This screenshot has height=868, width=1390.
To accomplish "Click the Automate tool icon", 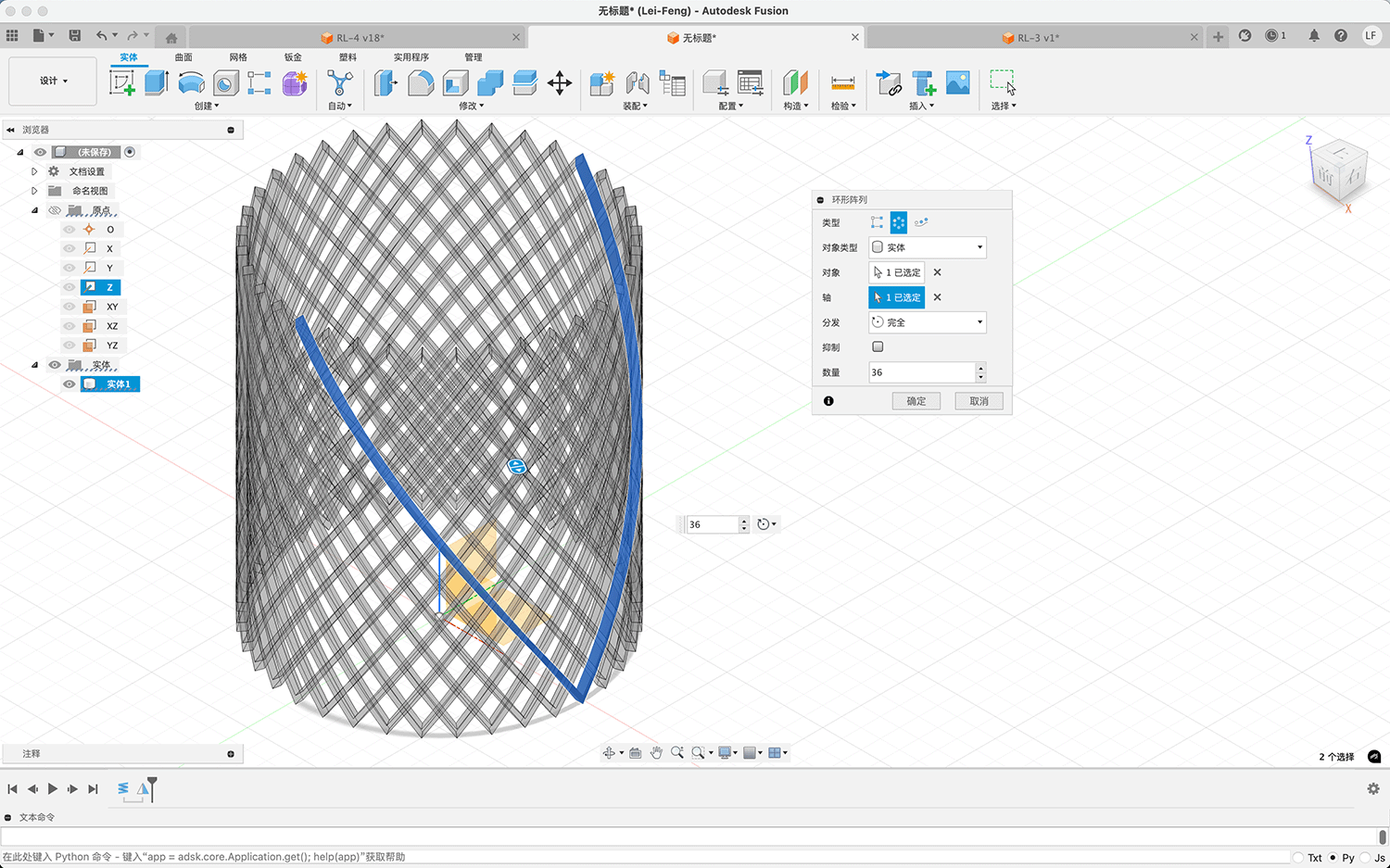I will pyautogui.click(x=340, y=83).
